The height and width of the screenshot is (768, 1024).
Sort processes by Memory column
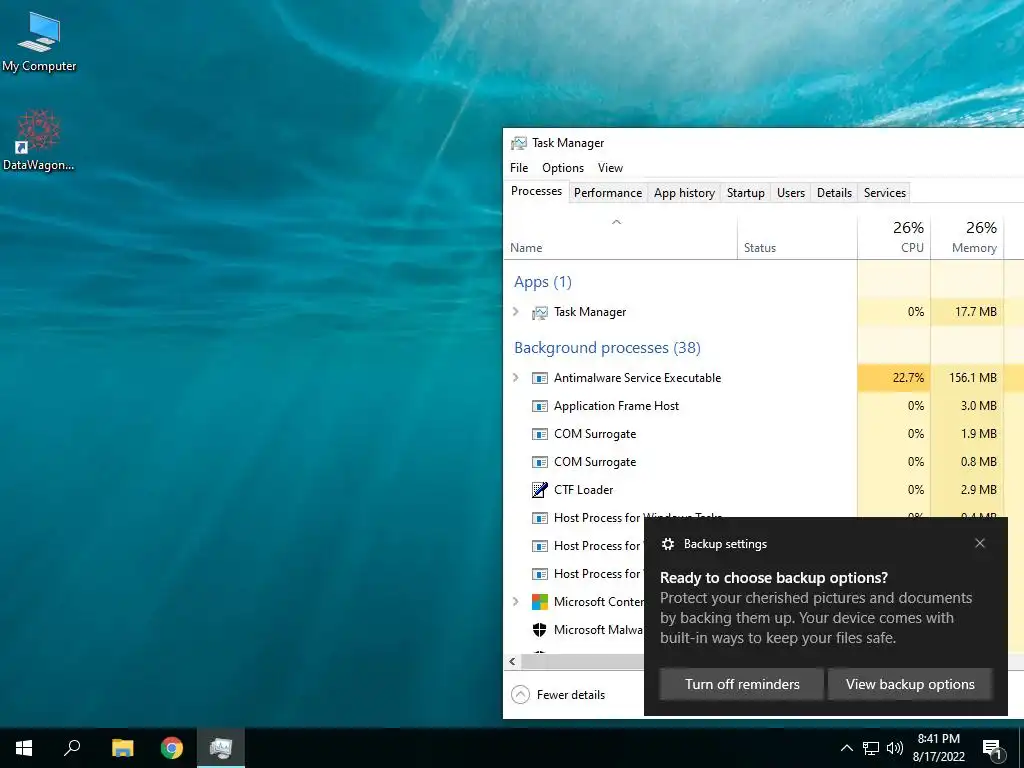point(967,238)
